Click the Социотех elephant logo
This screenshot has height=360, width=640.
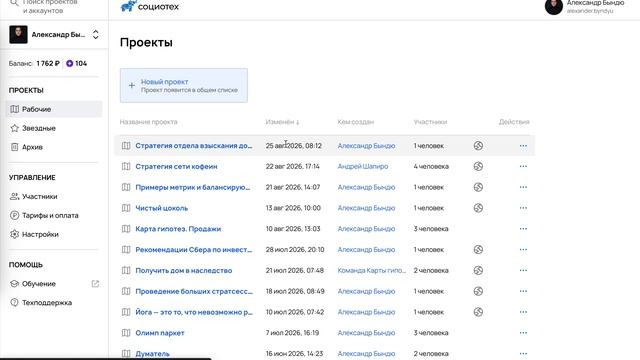pos(128,6)
